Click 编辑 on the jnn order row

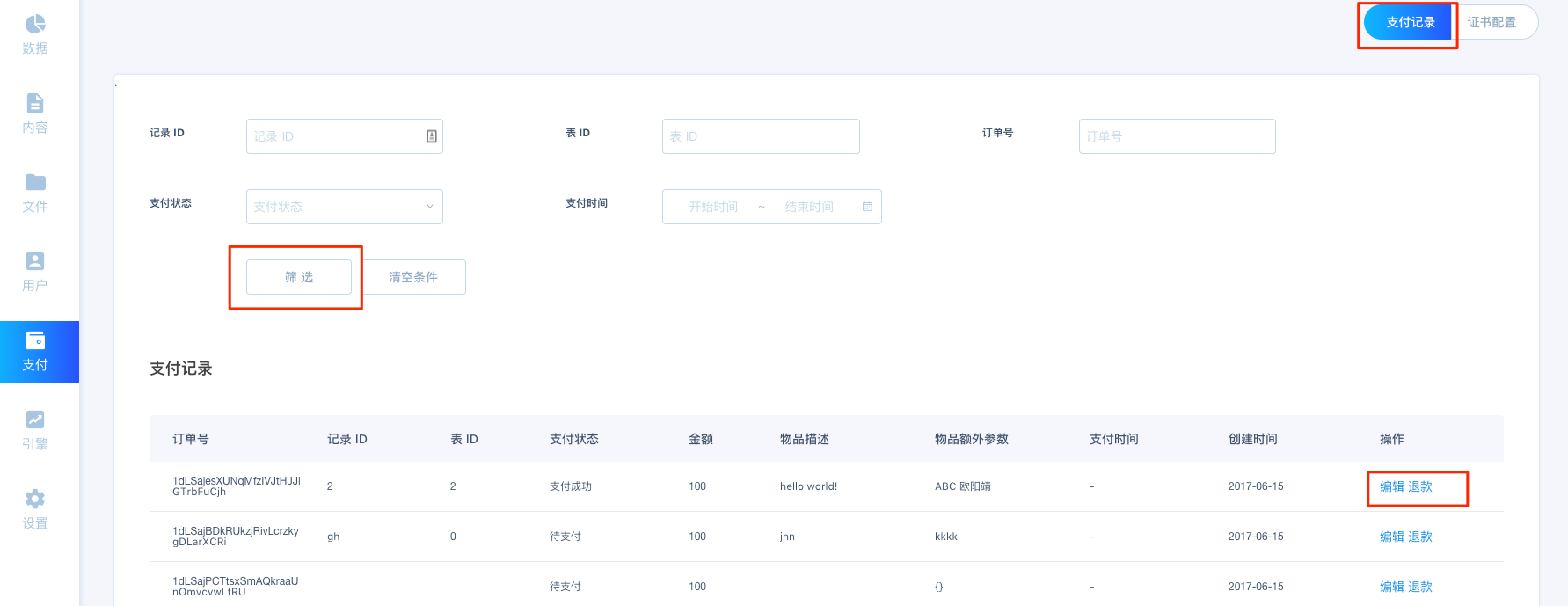point(1391,537)
